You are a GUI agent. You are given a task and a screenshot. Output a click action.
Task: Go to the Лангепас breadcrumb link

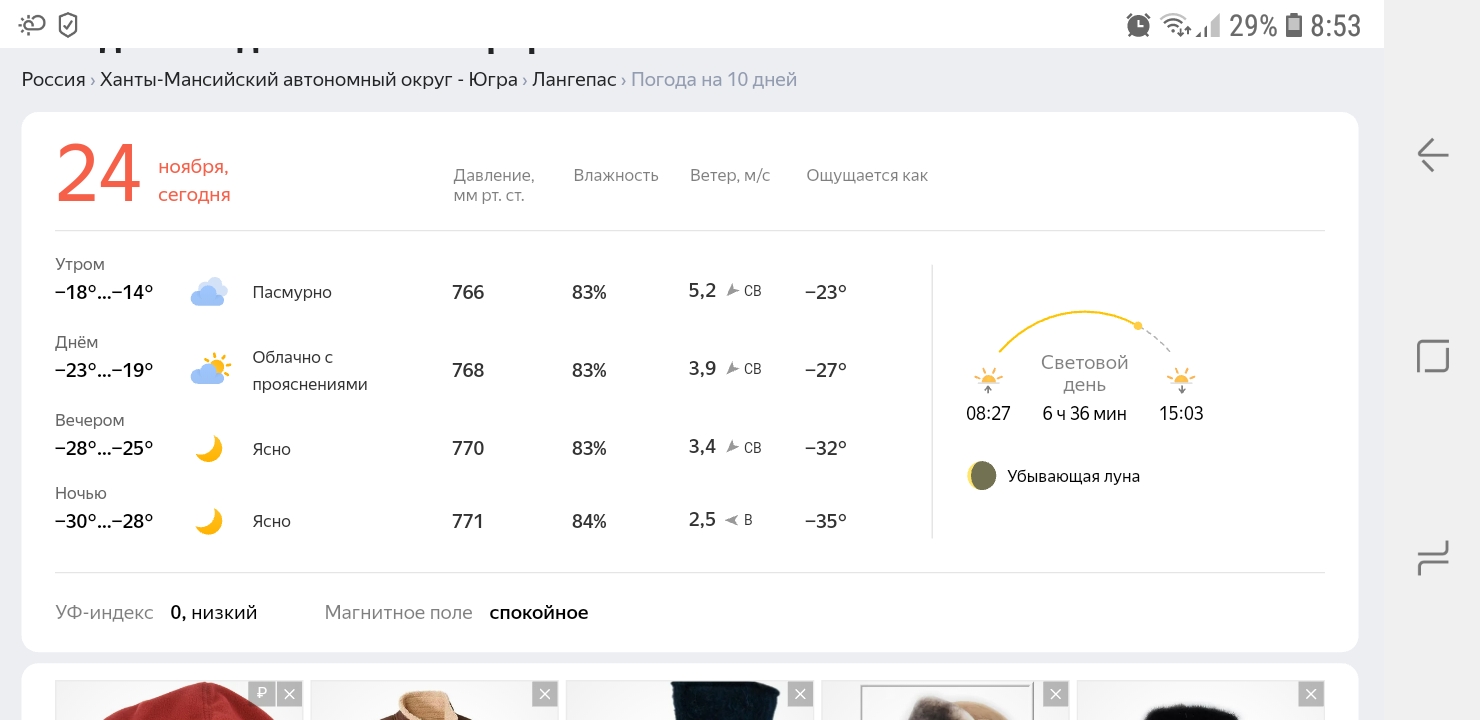574,80
